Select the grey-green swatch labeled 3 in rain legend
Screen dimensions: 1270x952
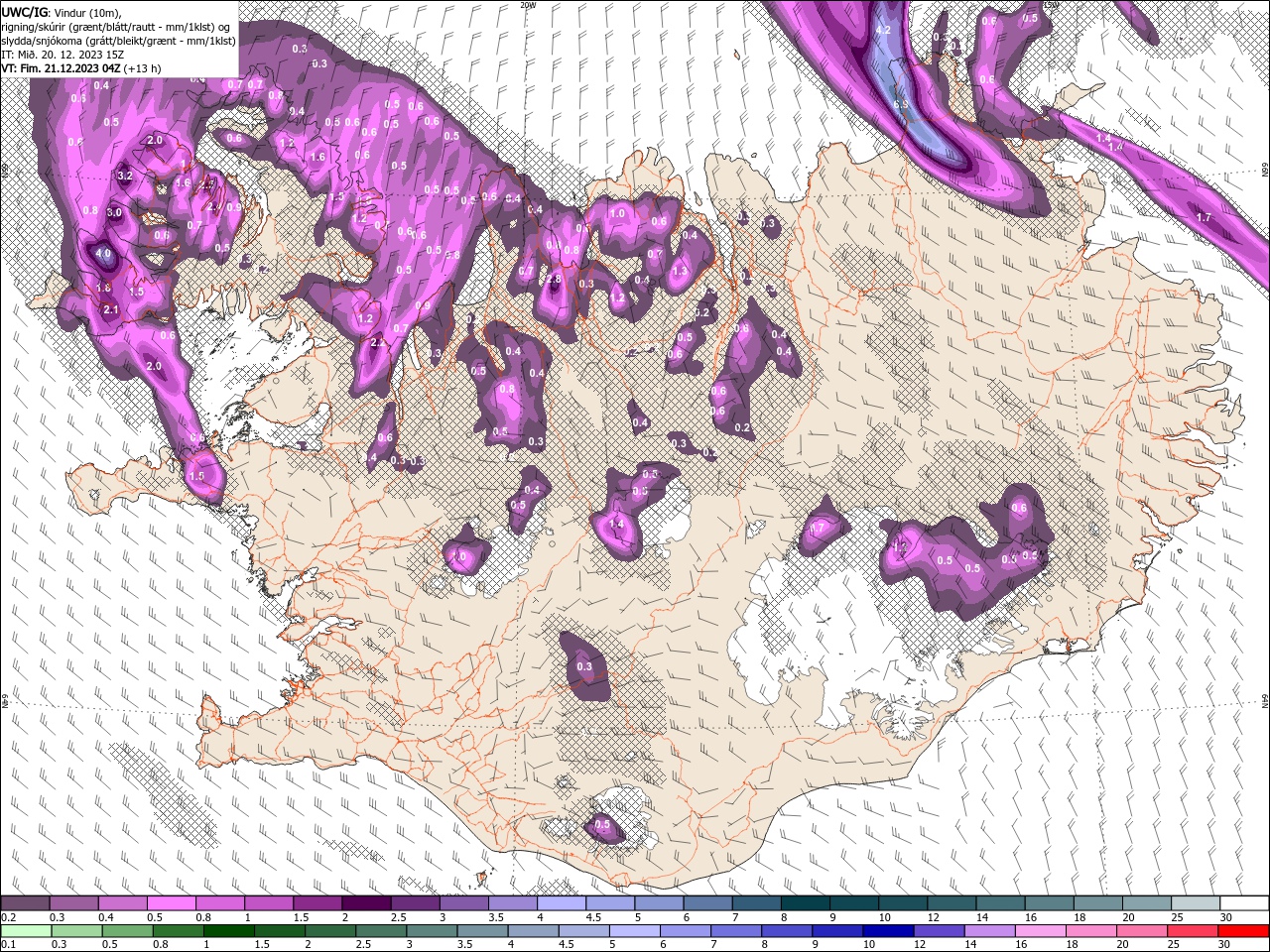tap(431, 931)
